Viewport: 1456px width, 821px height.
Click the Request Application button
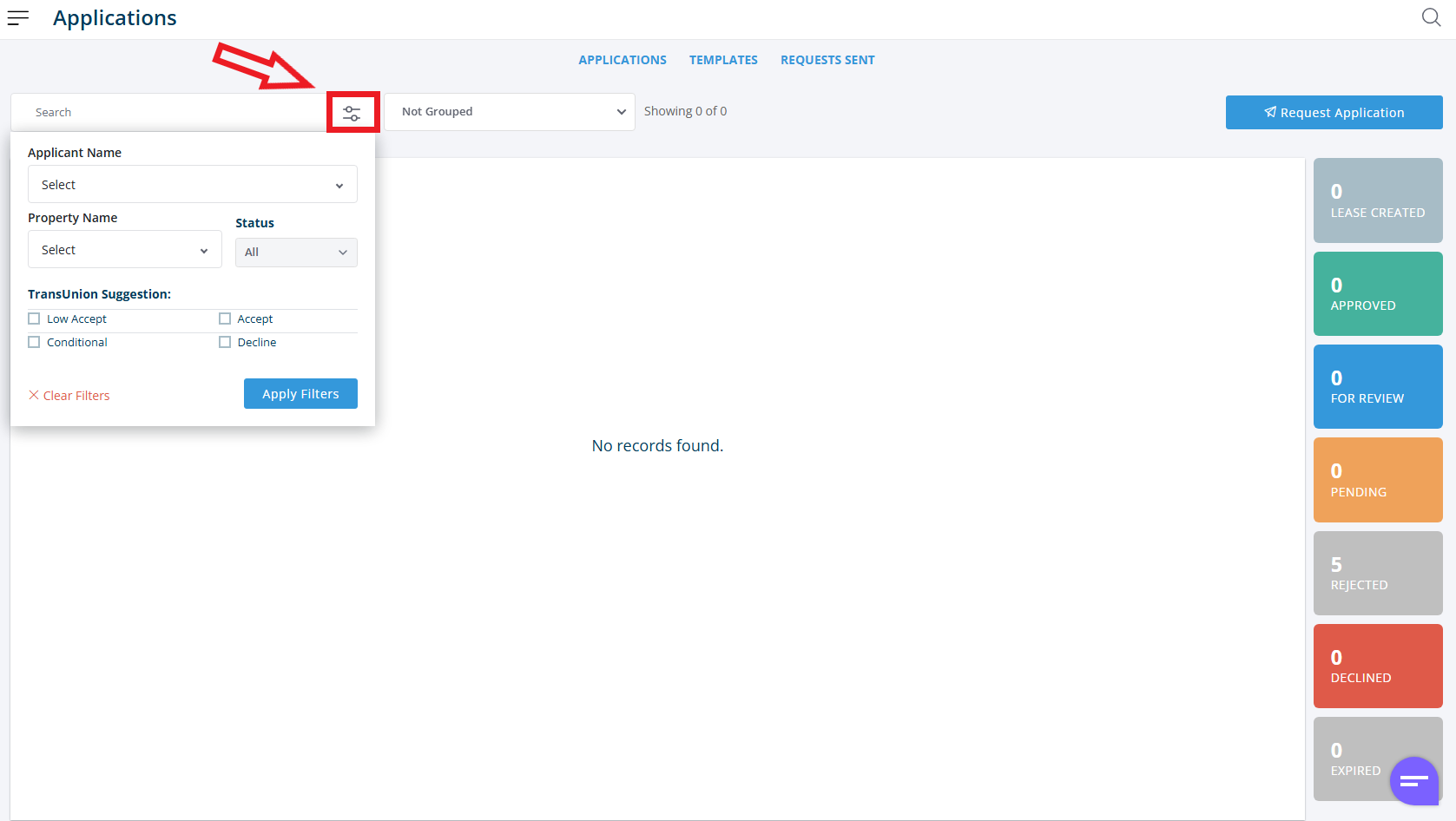(1334, 113)
